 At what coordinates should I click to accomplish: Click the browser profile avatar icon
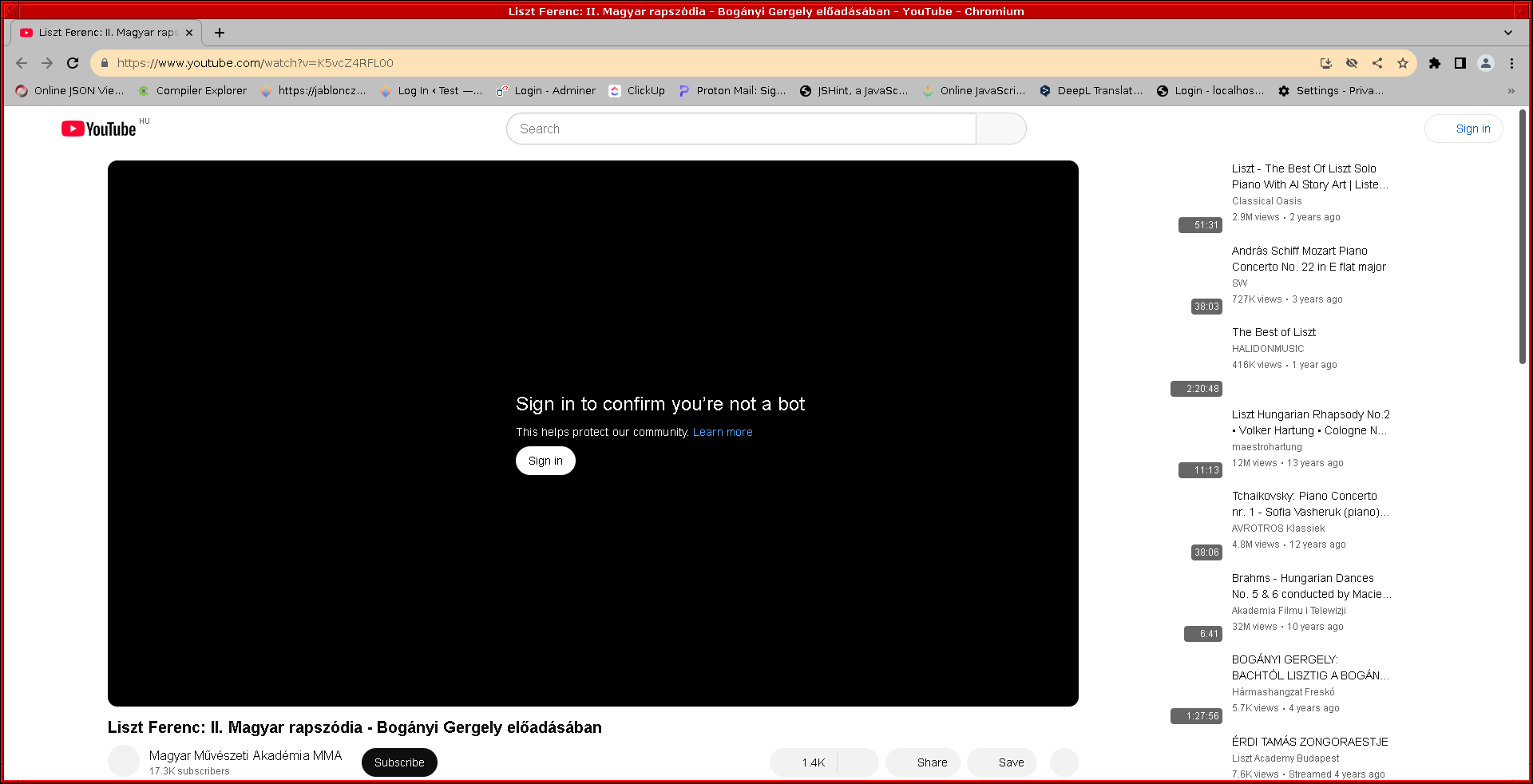(x=1486, y=63)
